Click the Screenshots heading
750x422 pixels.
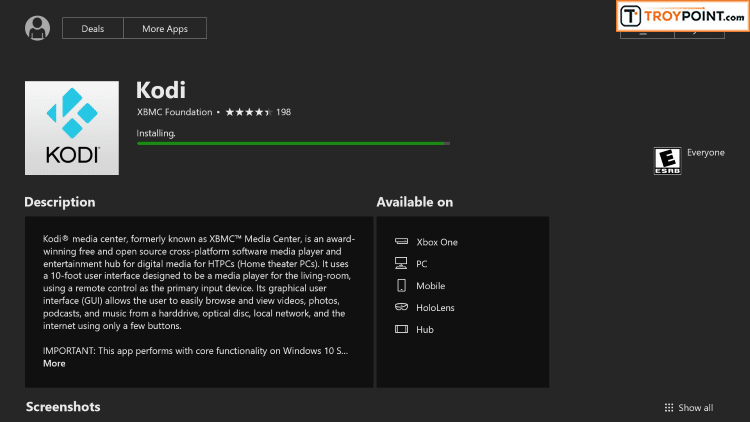point(63,407)
